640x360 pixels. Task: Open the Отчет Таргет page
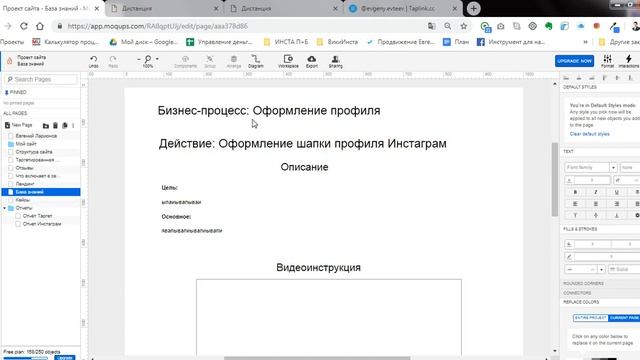point(38,216)
